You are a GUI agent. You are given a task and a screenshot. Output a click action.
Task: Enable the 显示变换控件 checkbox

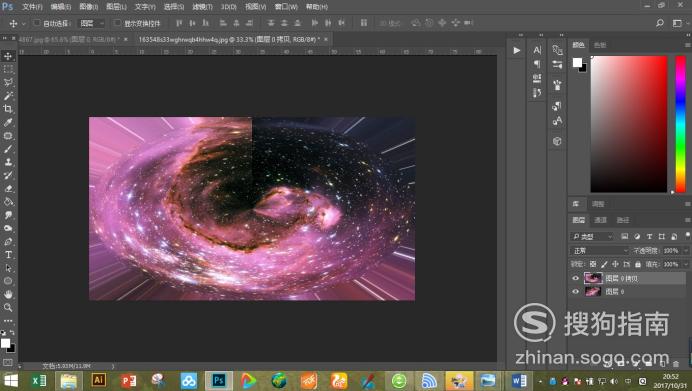pyautogui.click(x=117, y=23)
